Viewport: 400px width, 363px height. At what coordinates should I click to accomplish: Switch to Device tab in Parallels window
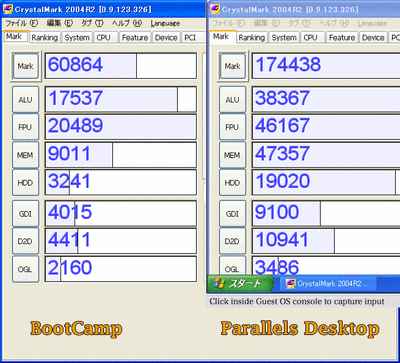373,38
